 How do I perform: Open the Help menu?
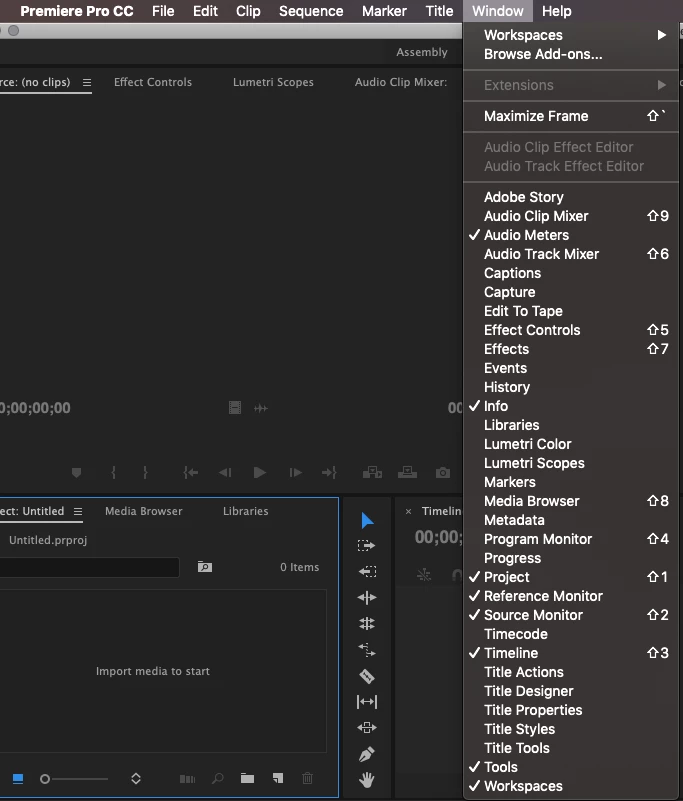[x=557, y=11]
